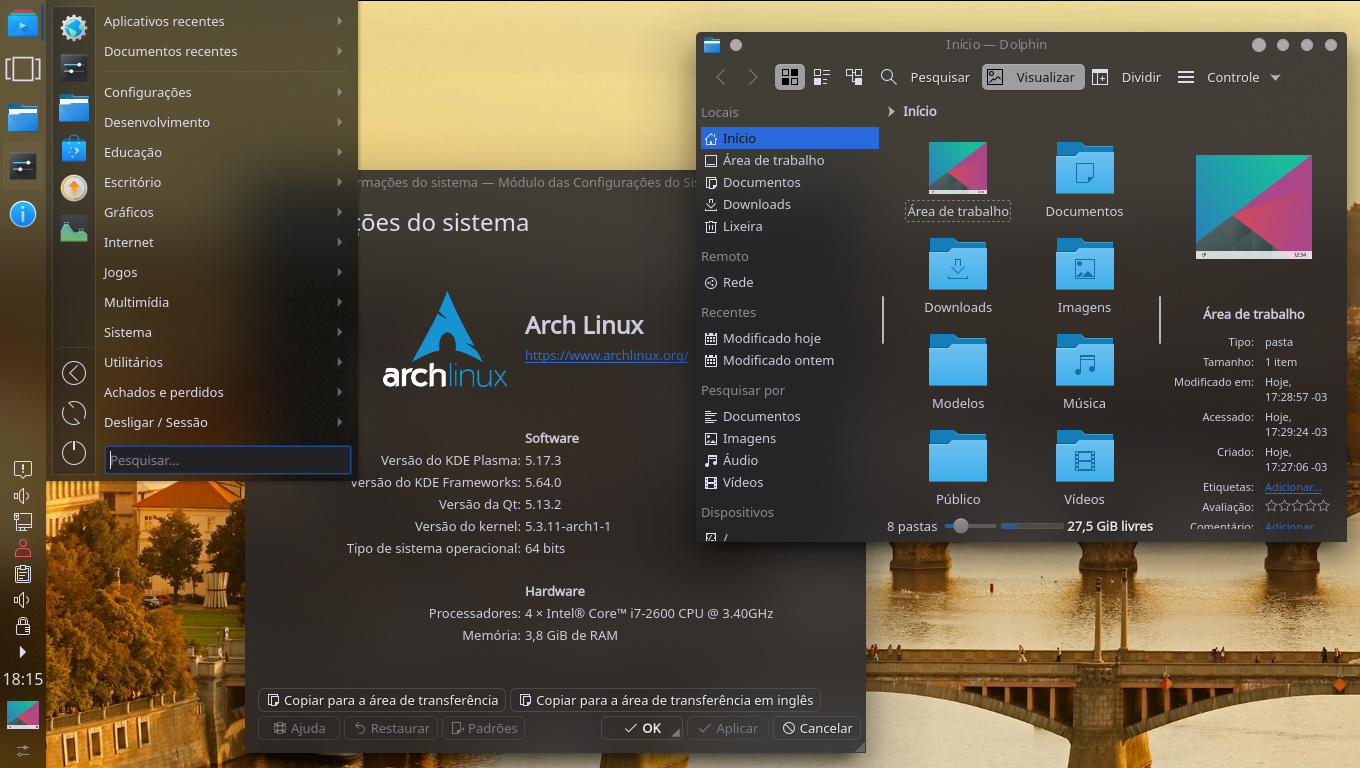
Task: Open Configurações menu category
Action: [x=225, y=92]
